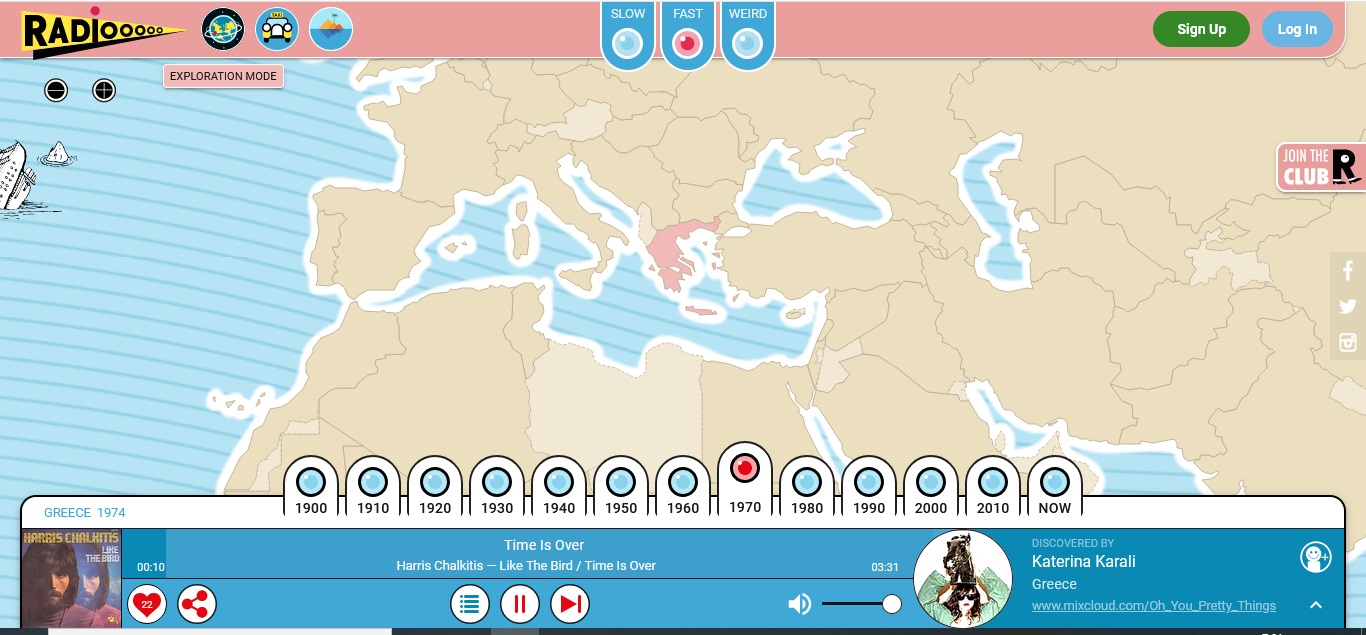The image size is (1366, 635).
Task: Zoom in the map with plus button
Action: pyautogui.click(x=104, y=91)
